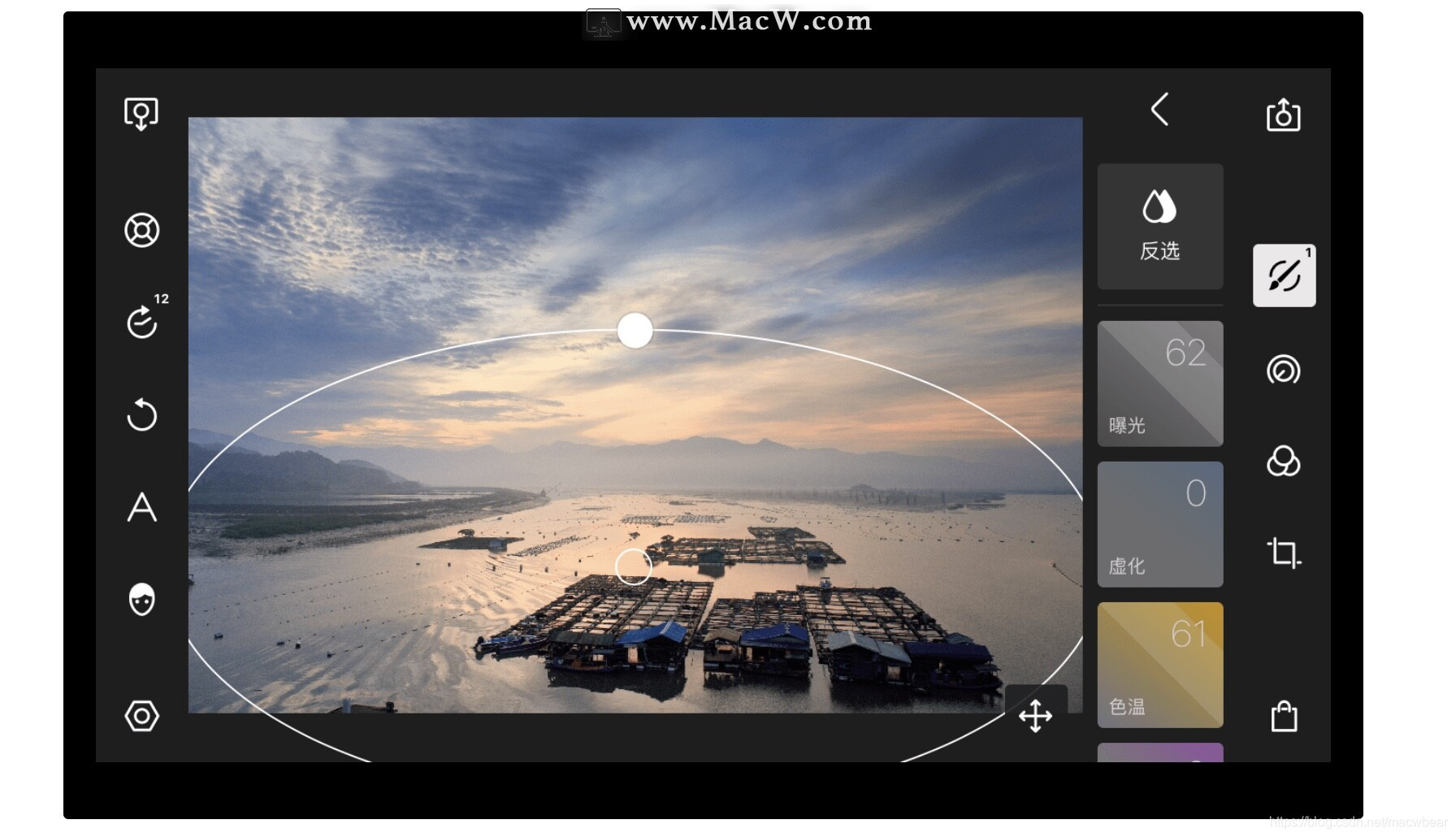Screen dimensions: 1456x837
Task: Adjust the 色温 temperature tile showing 61
Action: pyautogui.click(x=1160, y=665)
